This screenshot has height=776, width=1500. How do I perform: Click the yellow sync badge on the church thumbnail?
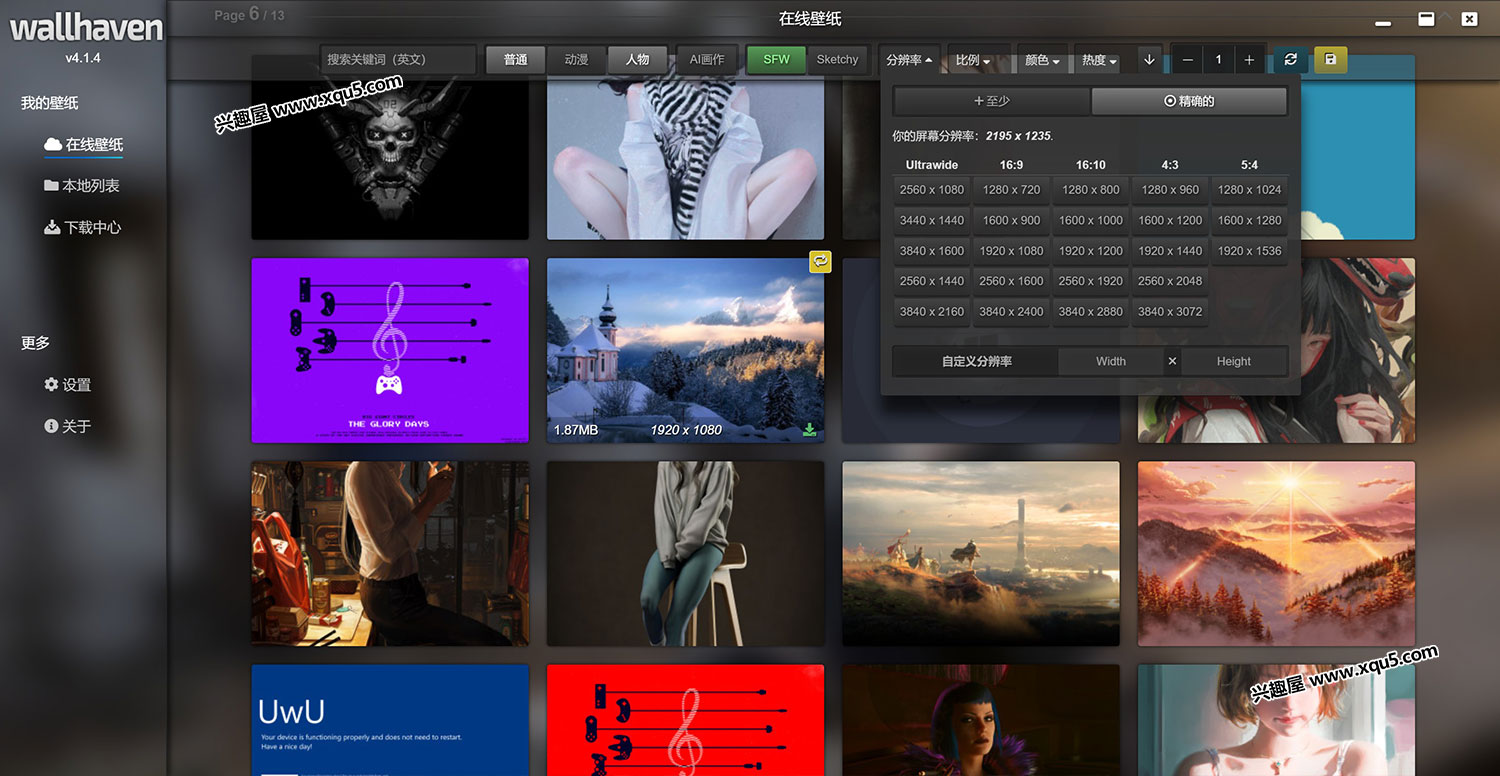click(x=820, y=261)
